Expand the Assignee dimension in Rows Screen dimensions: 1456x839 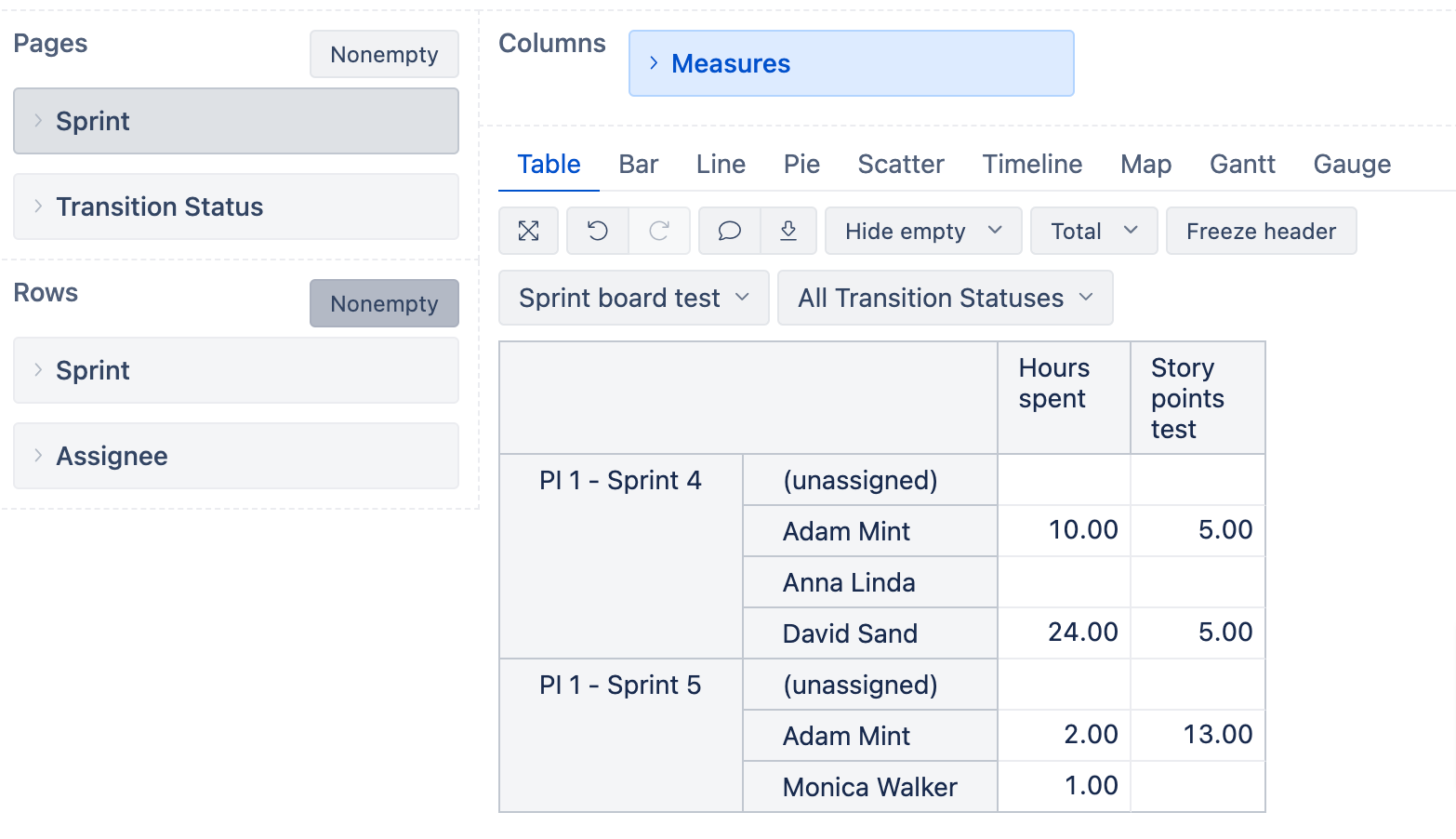coord(37,456)
